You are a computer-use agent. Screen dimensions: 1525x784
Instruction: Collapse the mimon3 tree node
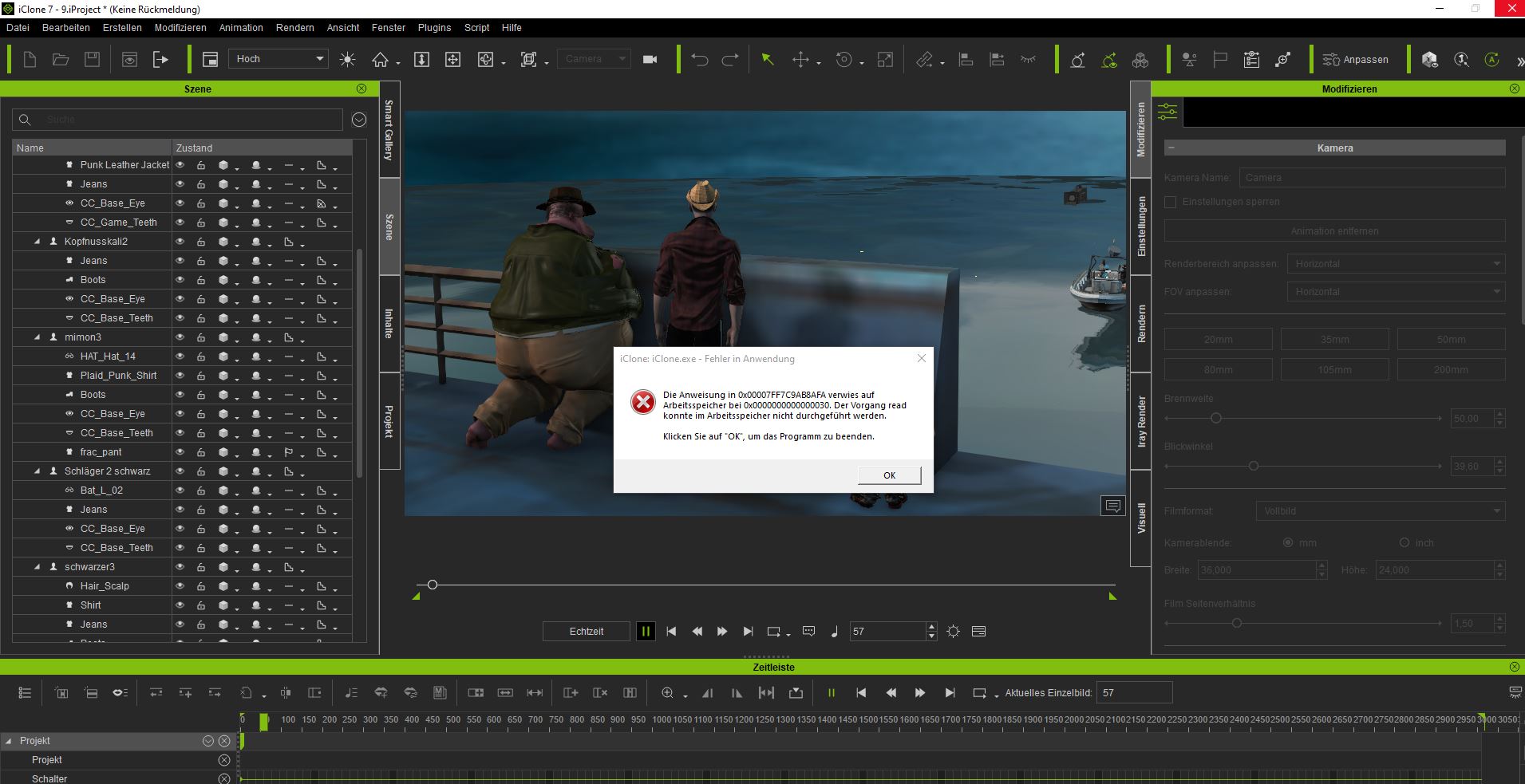point(37,337)
